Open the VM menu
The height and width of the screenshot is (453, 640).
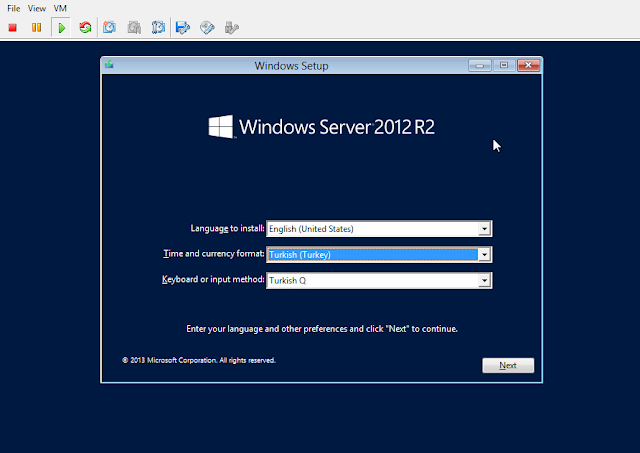pos(60,8)
